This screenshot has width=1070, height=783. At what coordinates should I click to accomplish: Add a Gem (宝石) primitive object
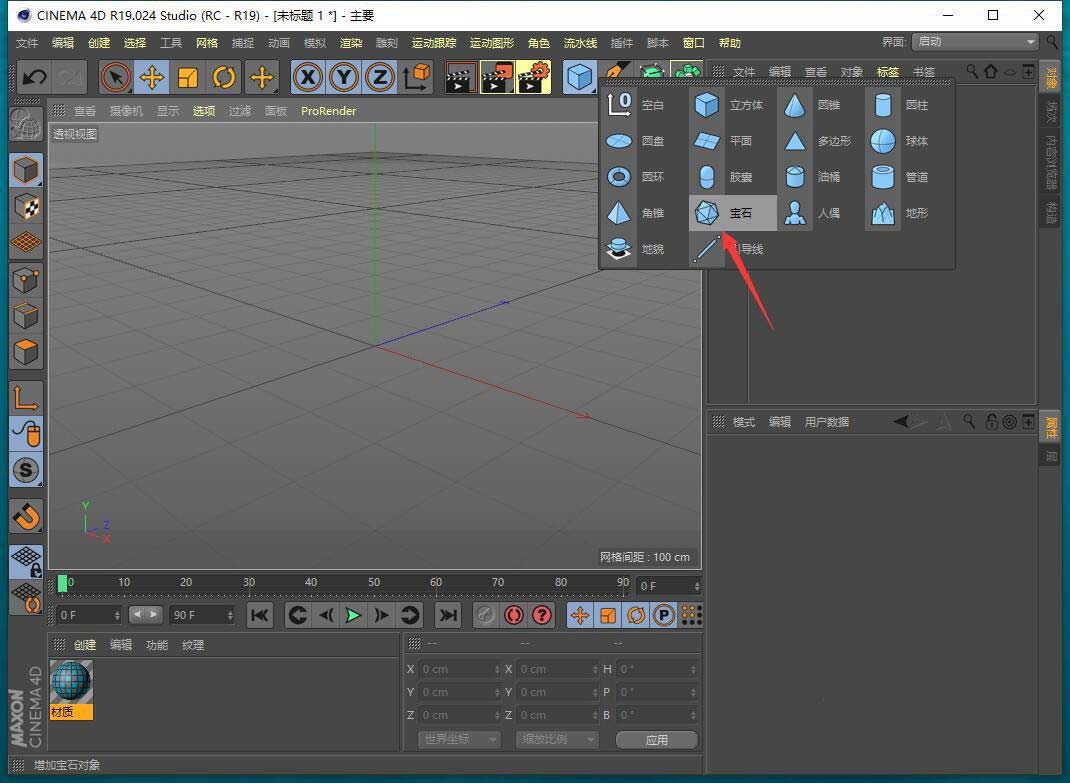[733, 213]
